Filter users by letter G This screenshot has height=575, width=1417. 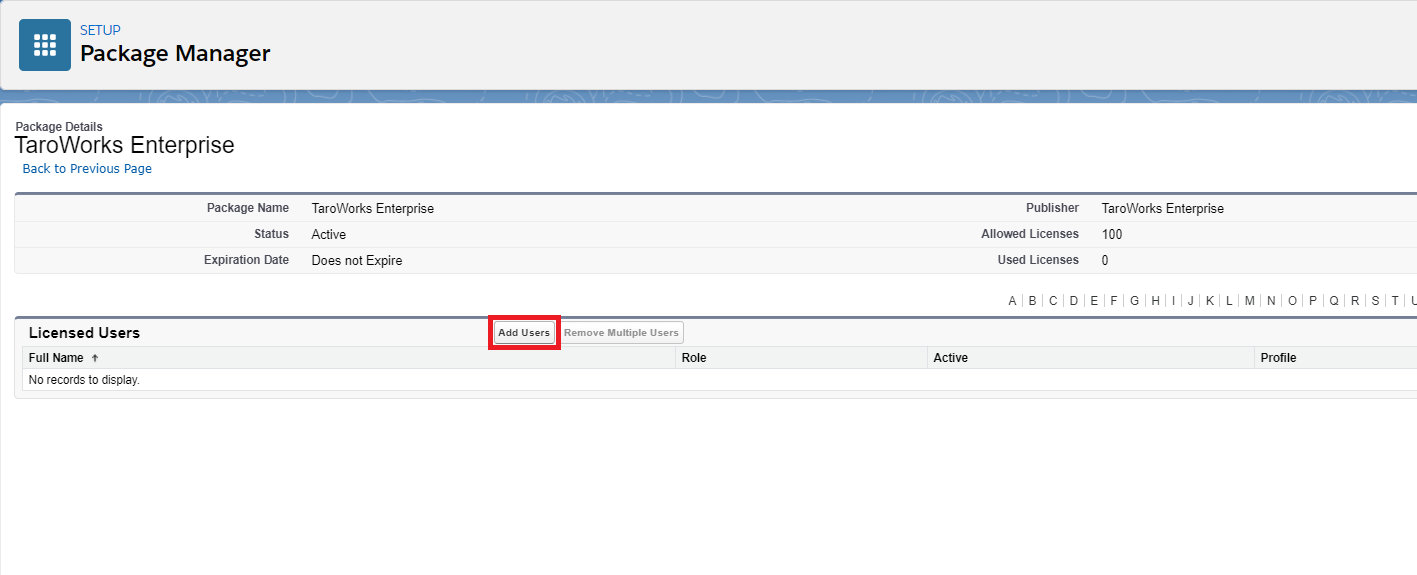pos(1135,301)
